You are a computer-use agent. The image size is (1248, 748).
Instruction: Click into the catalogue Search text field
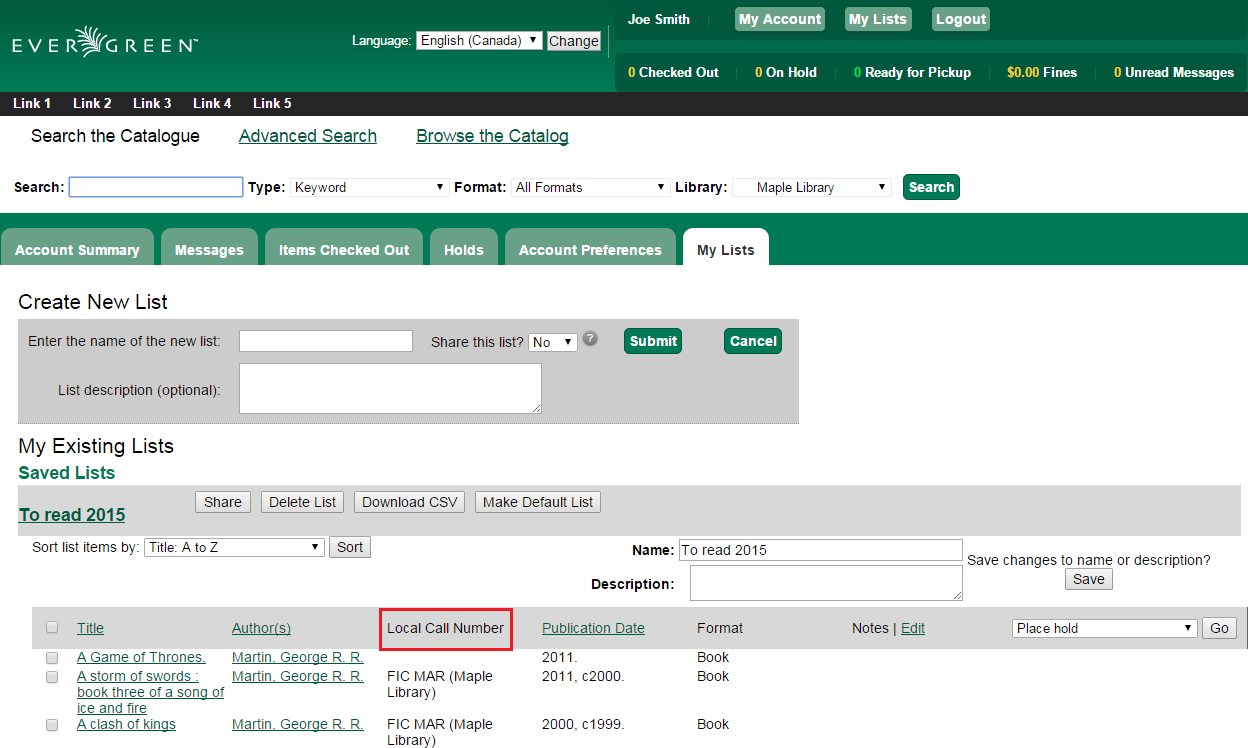(156, 187)
